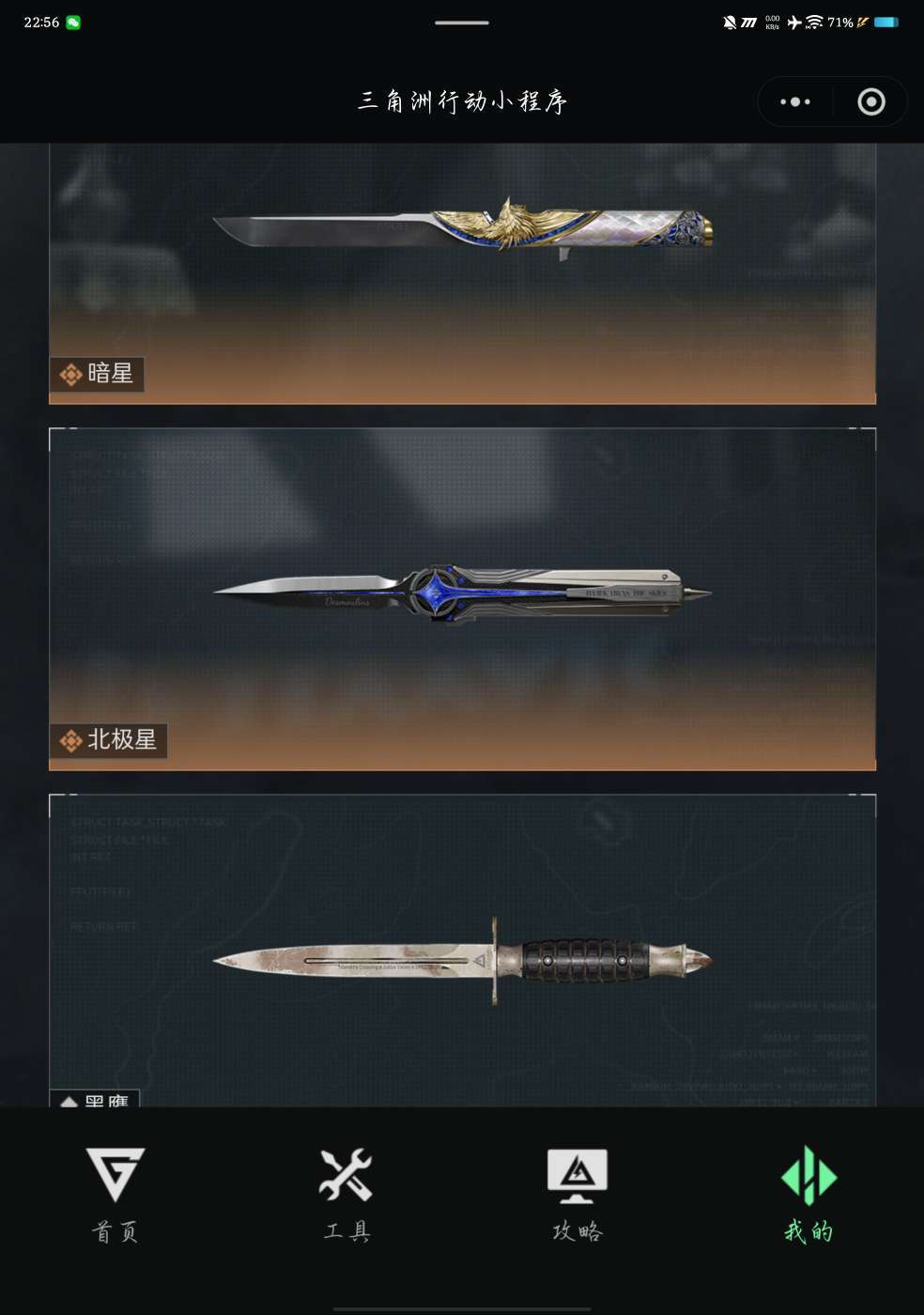This screenshot has width=924, height=1315.
Task: Tap the 三角洲行动小程序 title
Action: [462, 101]
